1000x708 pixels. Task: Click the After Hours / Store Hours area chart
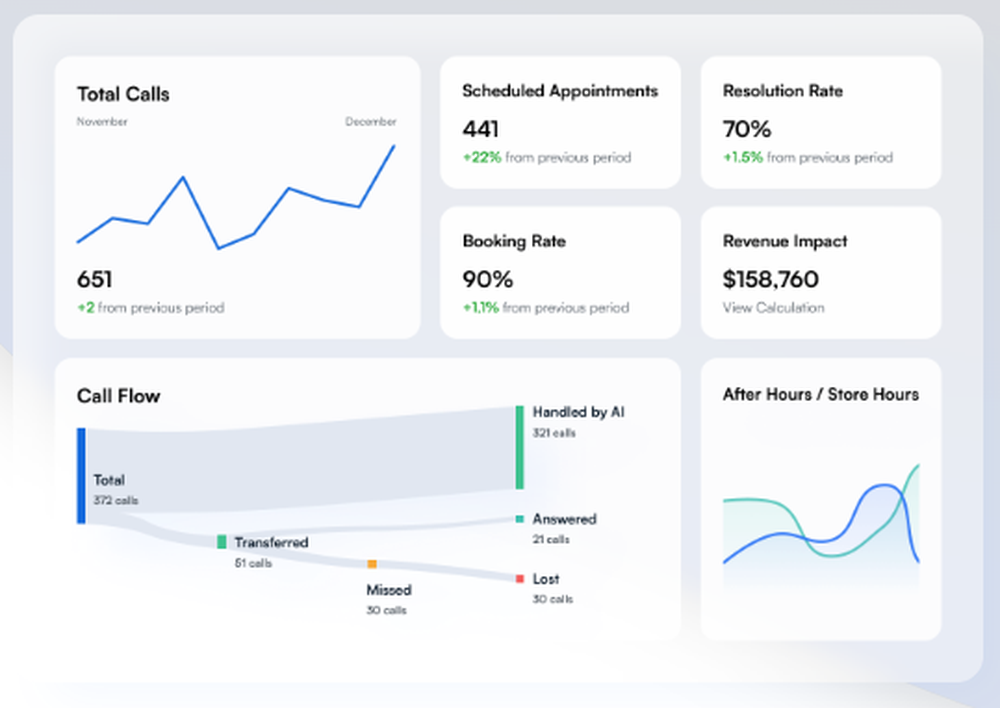(x=821, y=526)
